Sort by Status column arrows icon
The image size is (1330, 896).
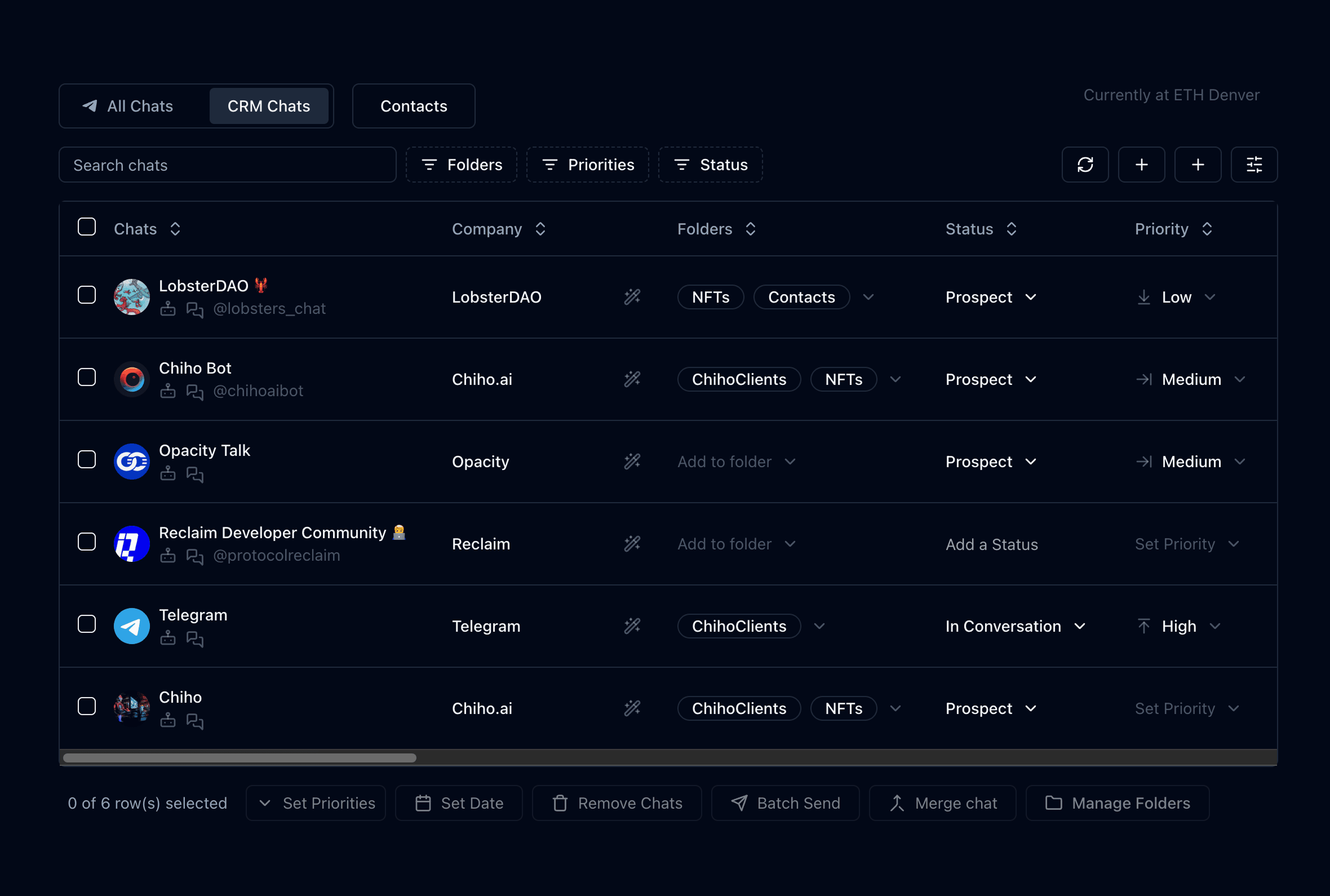(1011, 229)
